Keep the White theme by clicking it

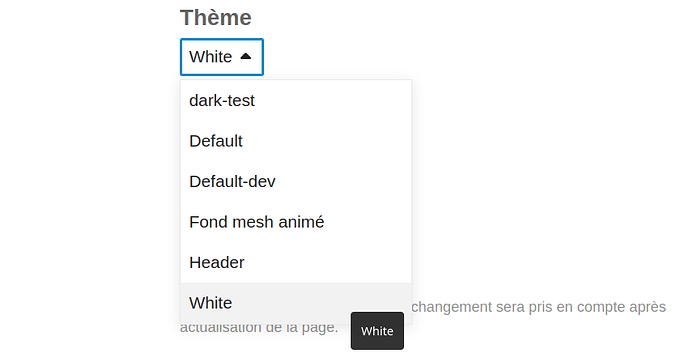[x=296, y=303]
